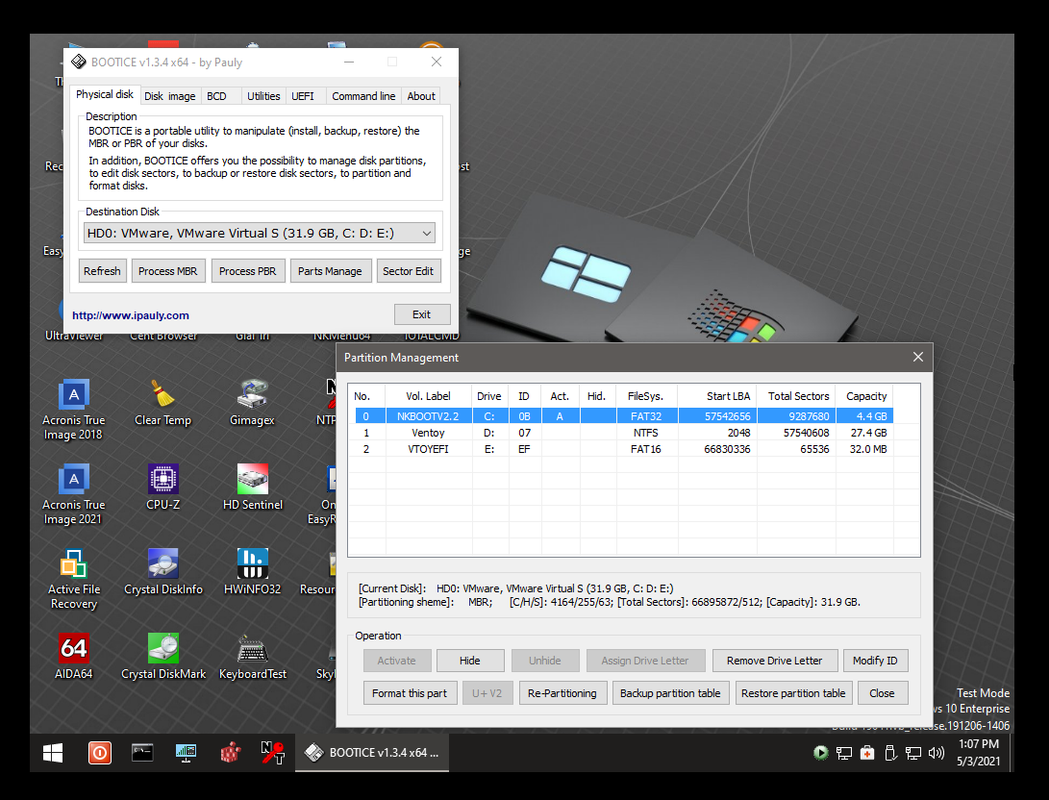Click the Start LBA column header
This screenshot has width=1049, height=800.
tap(717, 396)
